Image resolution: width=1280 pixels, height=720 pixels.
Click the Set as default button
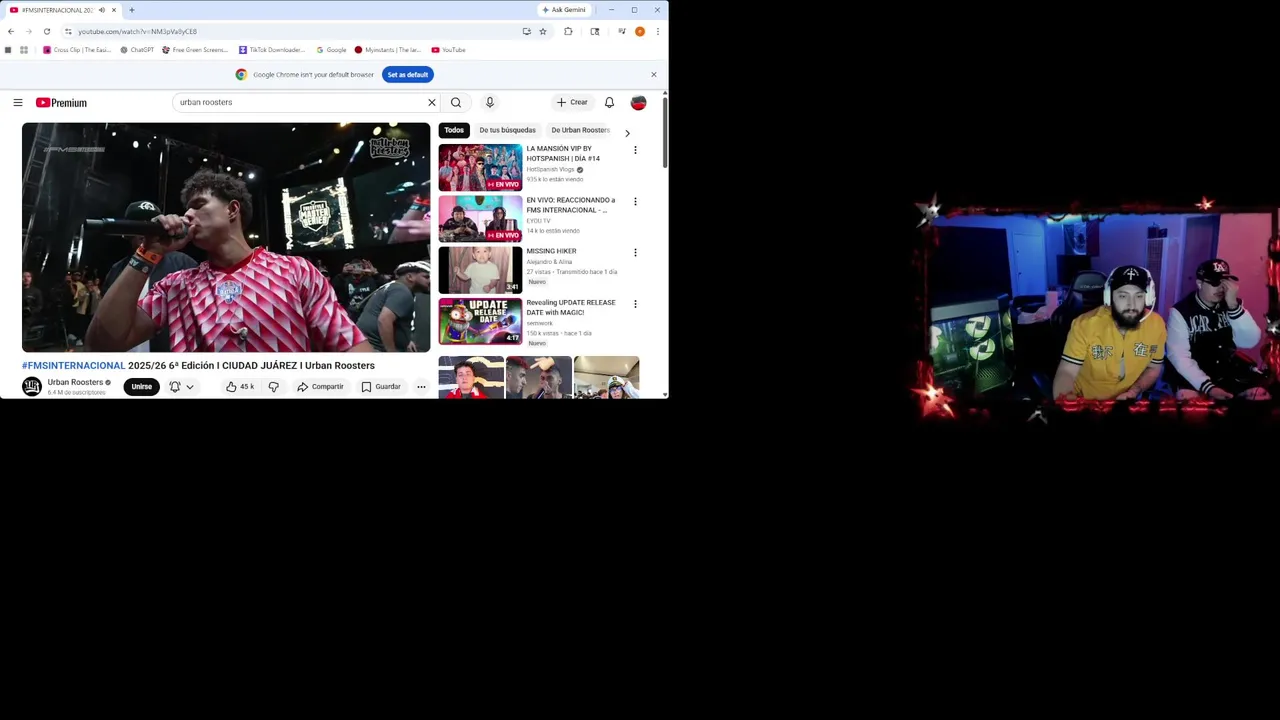(408, 75)
